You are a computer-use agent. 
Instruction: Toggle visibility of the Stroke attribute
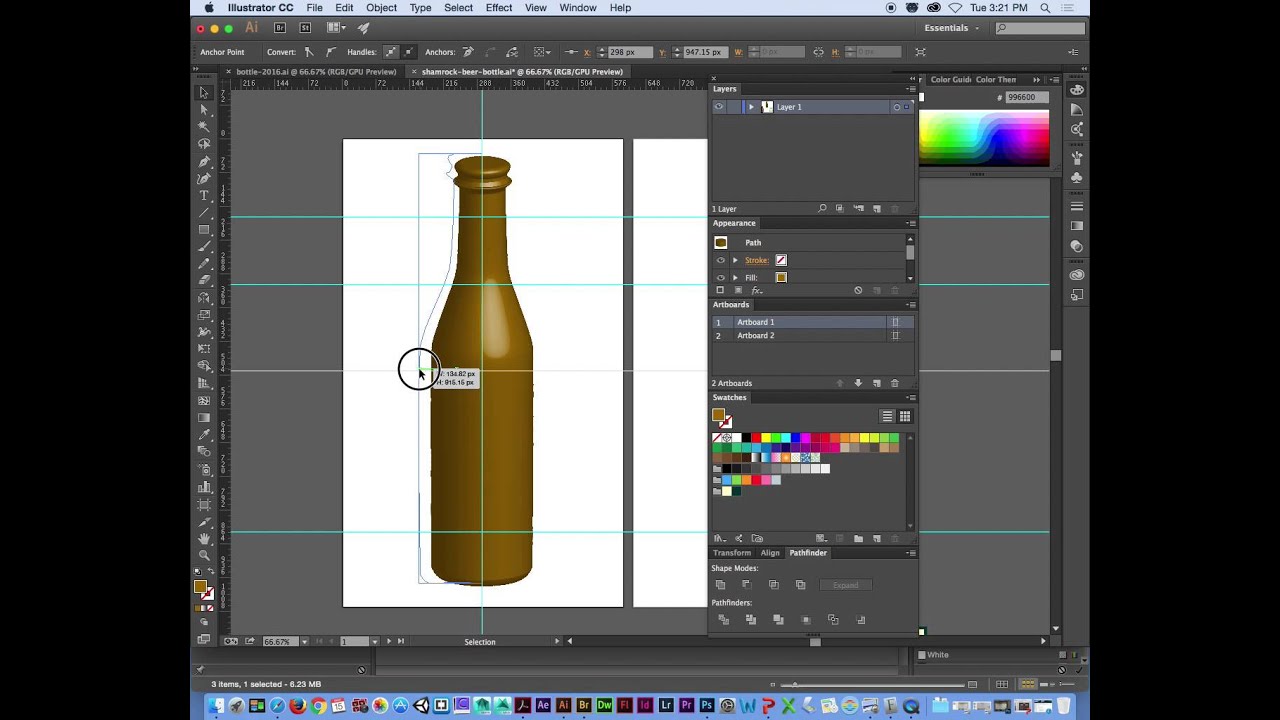[720, 260]
